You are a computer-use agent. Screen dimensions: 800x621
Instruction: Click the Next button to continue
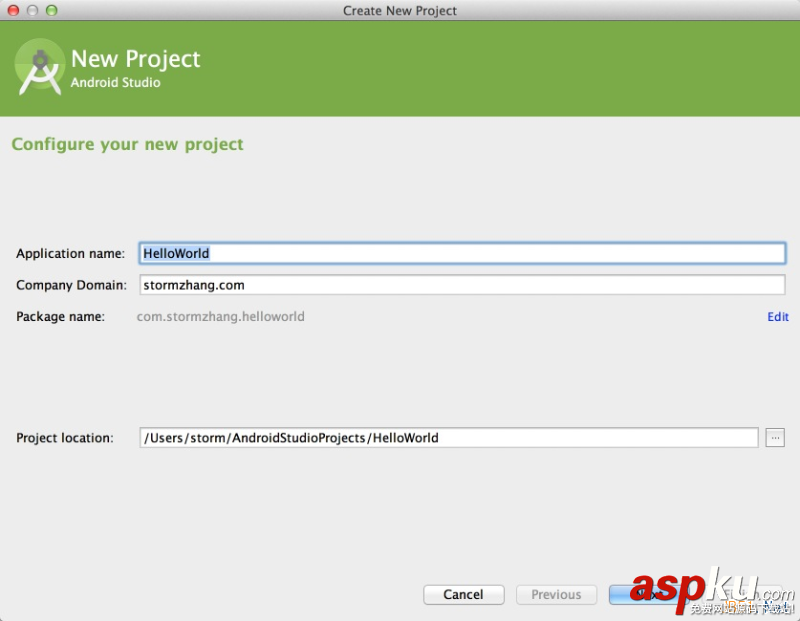(668, 594)
